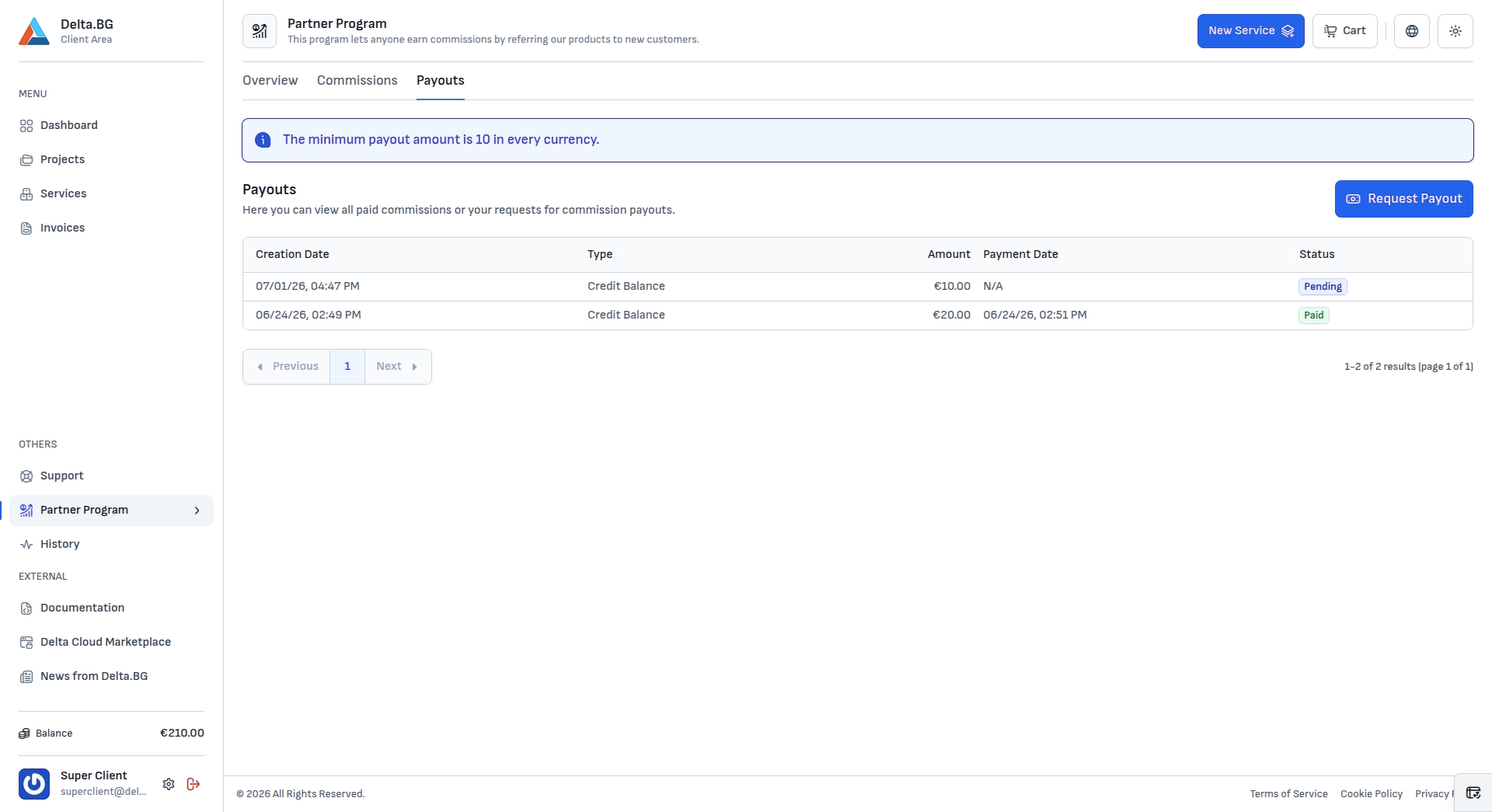
Task: Expand the Partner Program chevron
Action: [197, 511]
